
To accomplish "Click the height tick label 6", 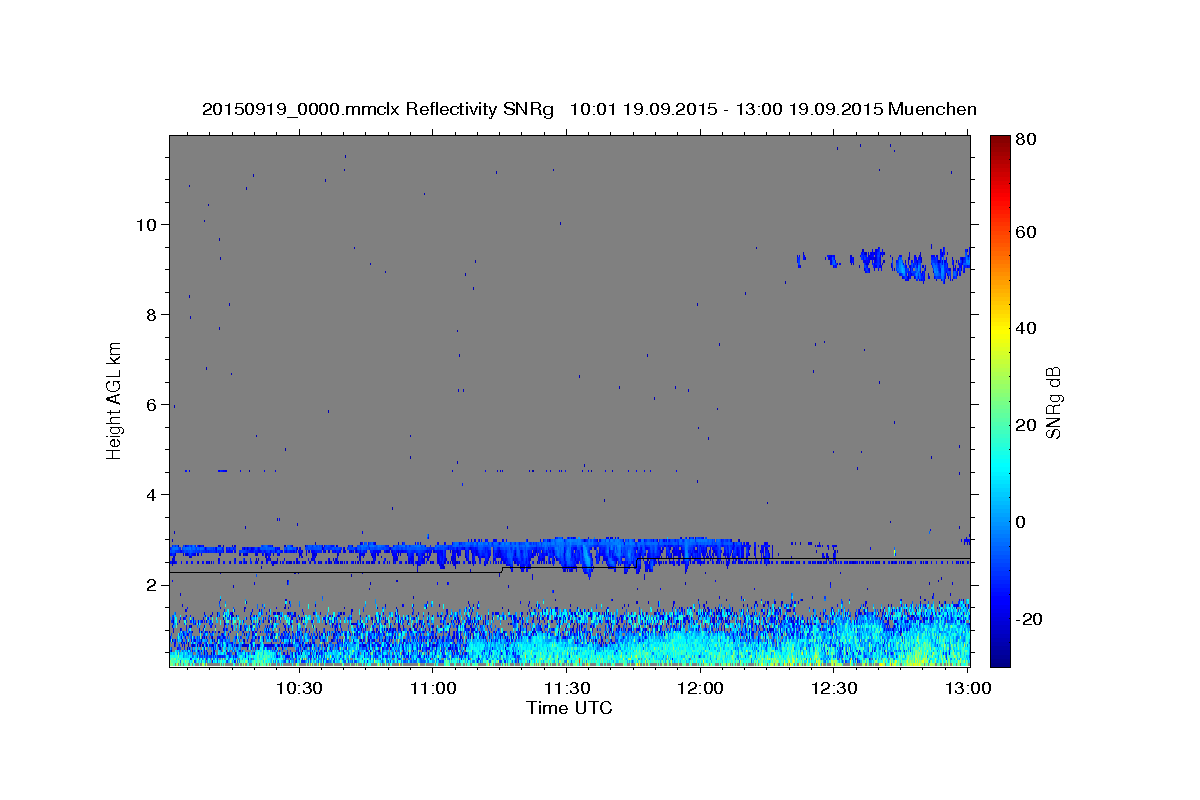I will point(152,404).
